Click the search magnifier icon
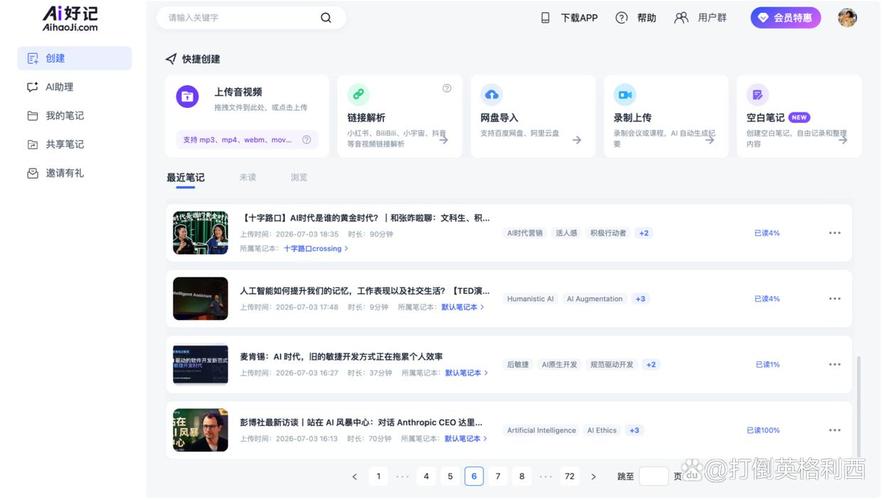Screen dimensions: 883x500 pos(325,18)
